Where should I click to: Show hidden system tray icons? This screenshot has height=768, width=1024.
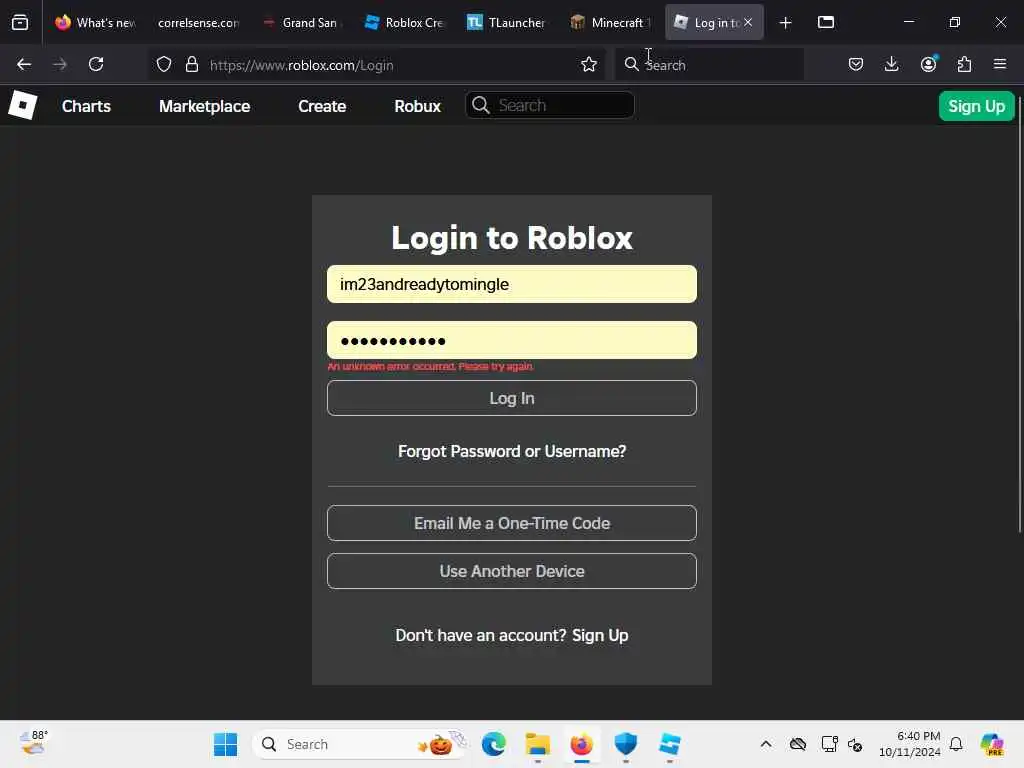766,744
